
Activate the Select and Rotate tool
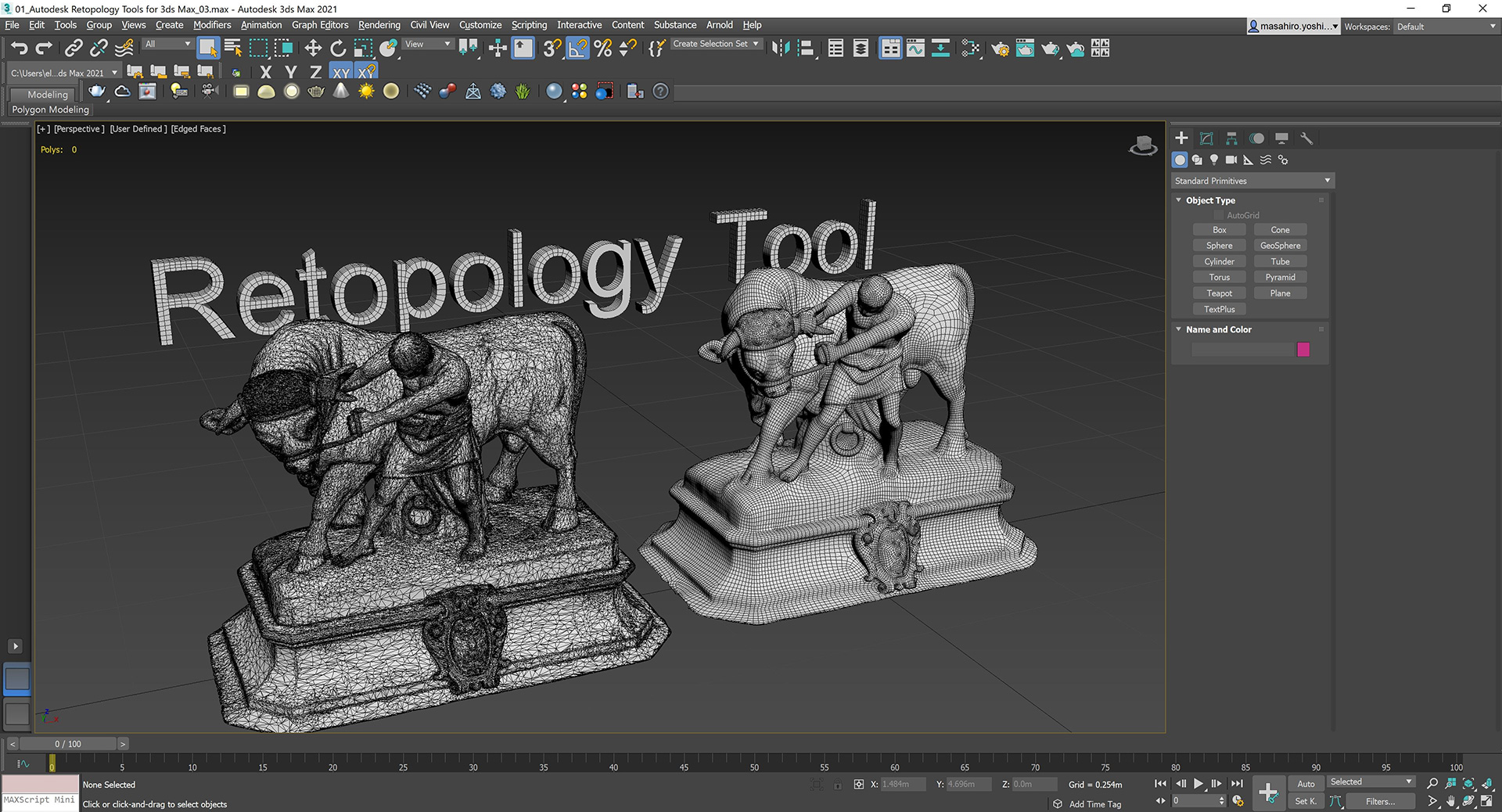point(337,48)
